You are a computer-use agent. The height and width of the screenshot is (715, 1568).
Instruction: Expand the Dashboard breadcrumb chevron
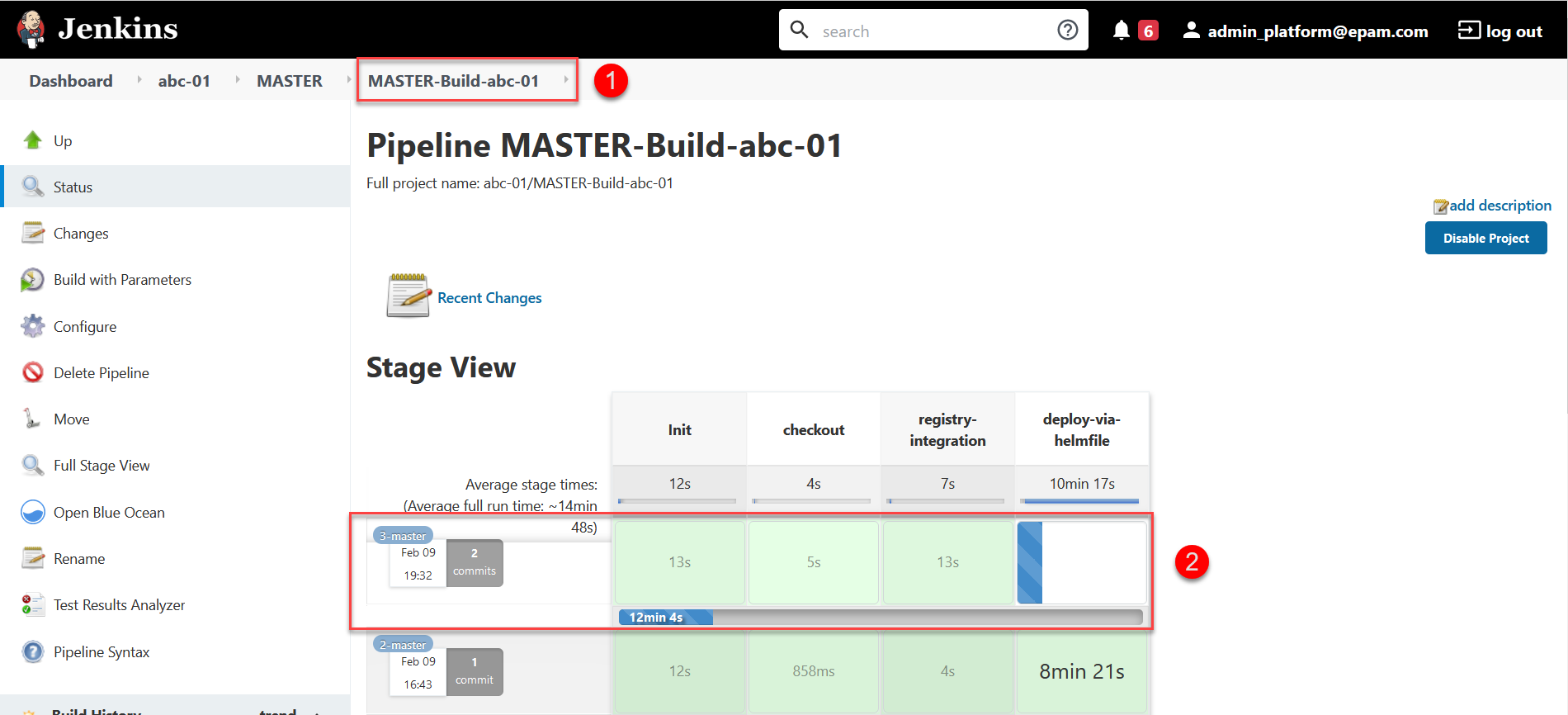point(139,80)
